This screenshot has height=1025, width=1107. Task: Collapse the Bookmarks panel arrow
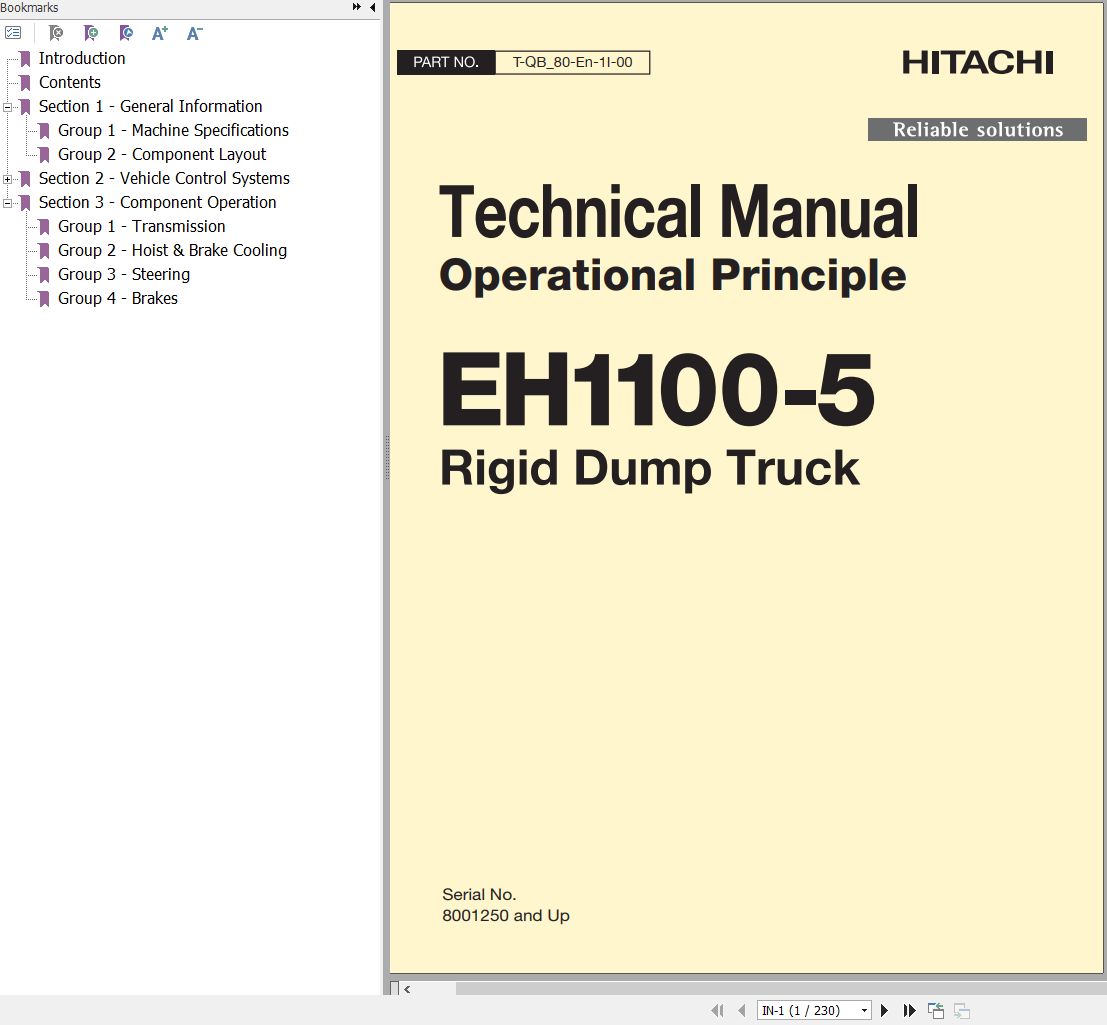click(373, 8)
